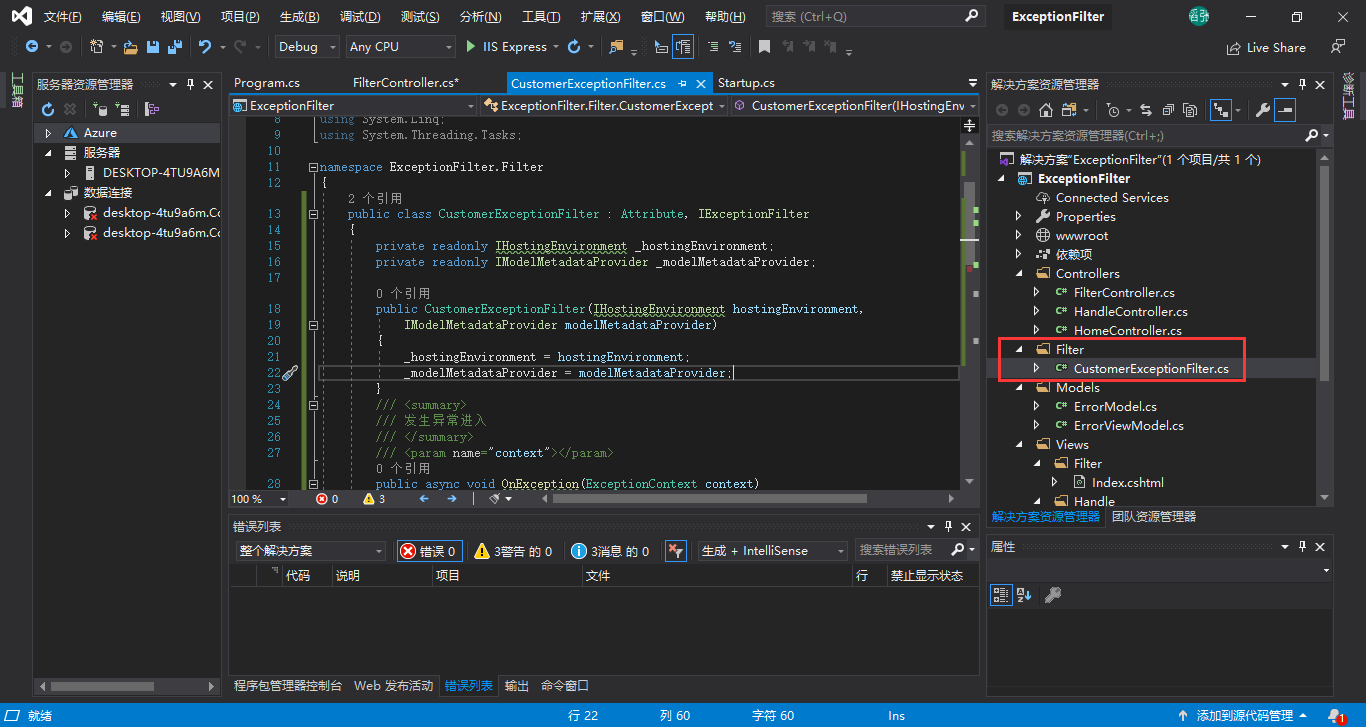Viewport: 1366px width, 727px height.
Task: Open the error scope dropdown in Error List
Action: pos(310,551)
